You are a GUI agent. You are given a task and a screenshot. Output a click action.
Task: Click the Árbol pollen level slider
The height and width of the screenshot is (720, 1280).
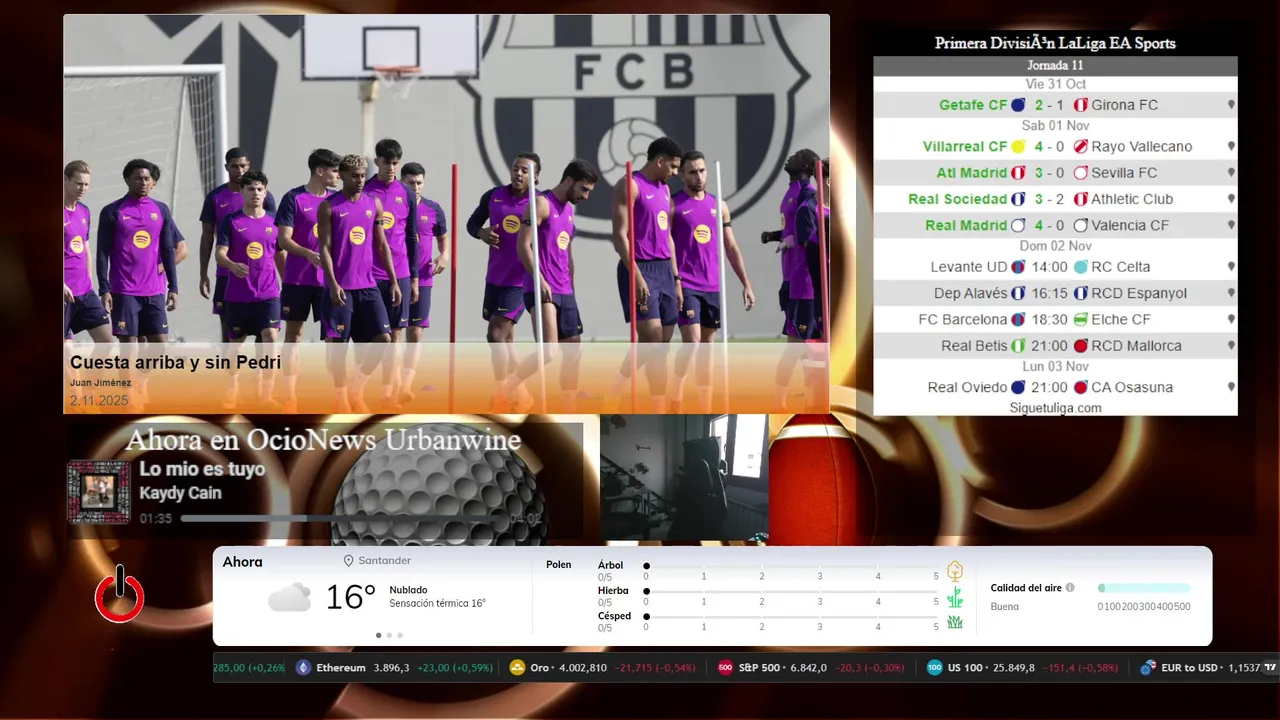(791, 566)
